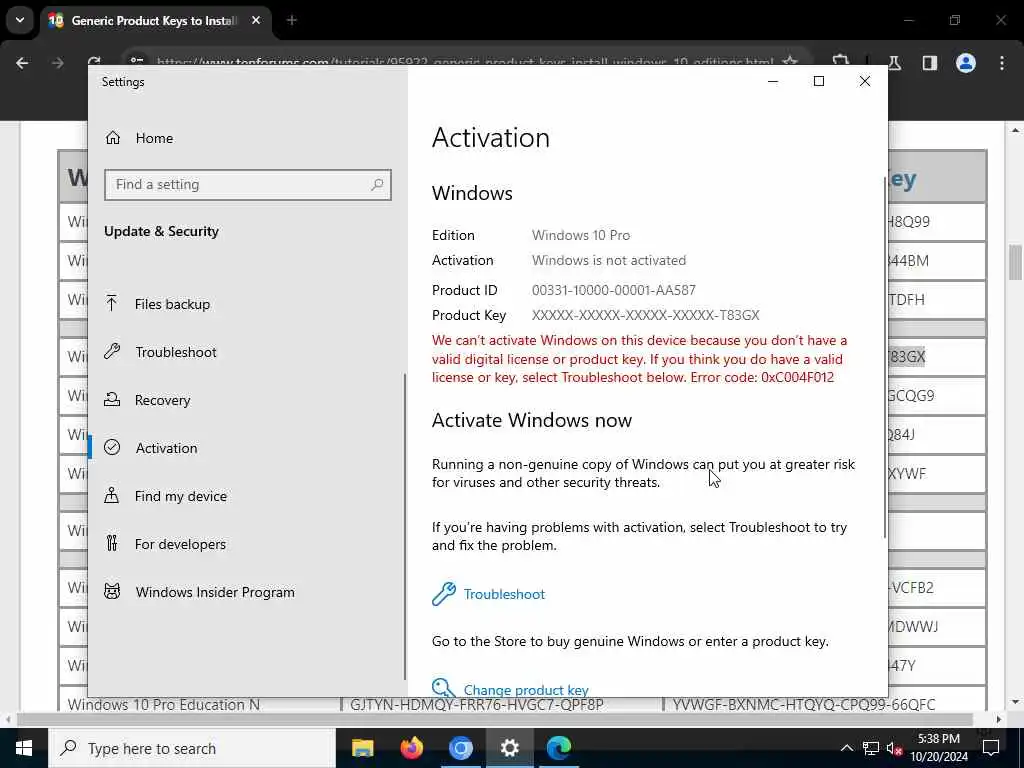Click the browser horizontal scrollbar
Image resolution: width=1024 pixels, height=768 pixels.
pos(494,719)
